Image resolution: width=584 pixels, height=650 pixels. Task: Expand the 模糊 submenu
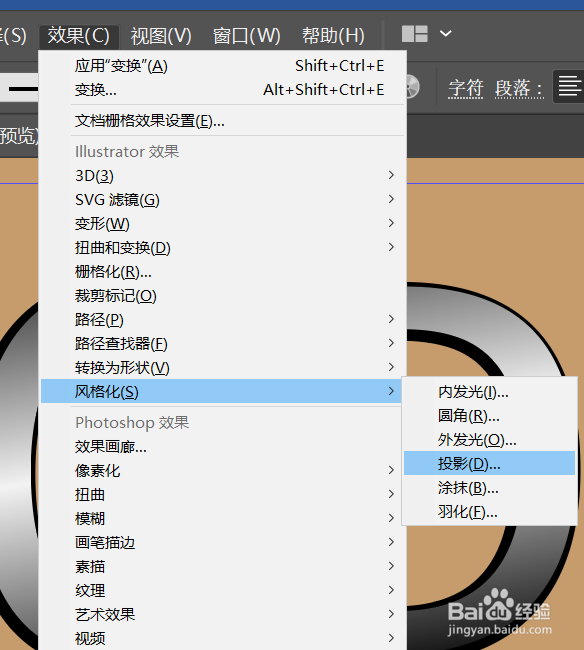223,519
